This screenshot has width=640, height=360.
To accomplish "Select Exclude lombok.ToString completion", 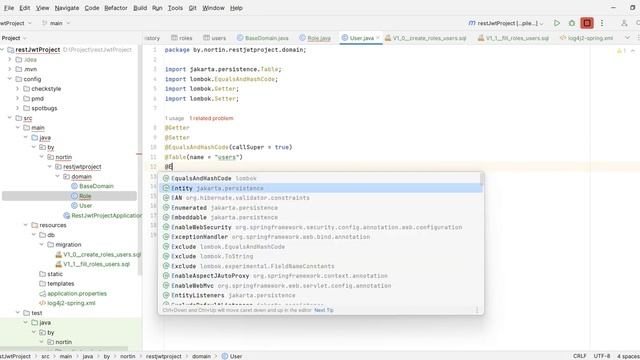I will (x=320, y=256).
